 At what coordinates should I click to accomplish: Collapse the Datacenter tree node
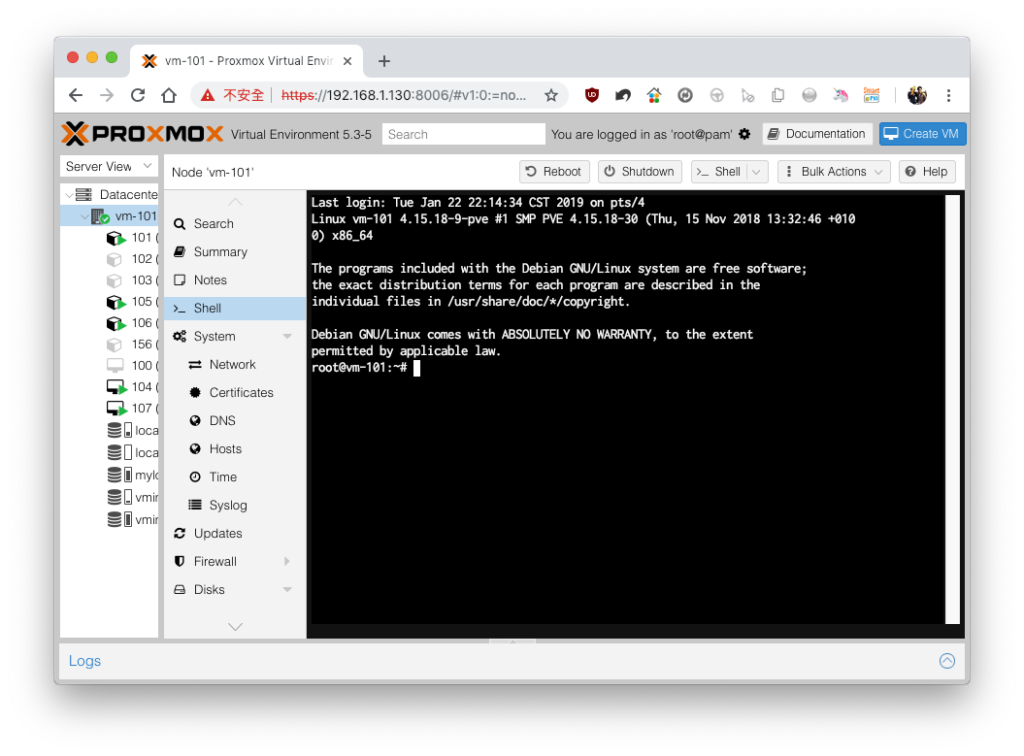(69, 195)
